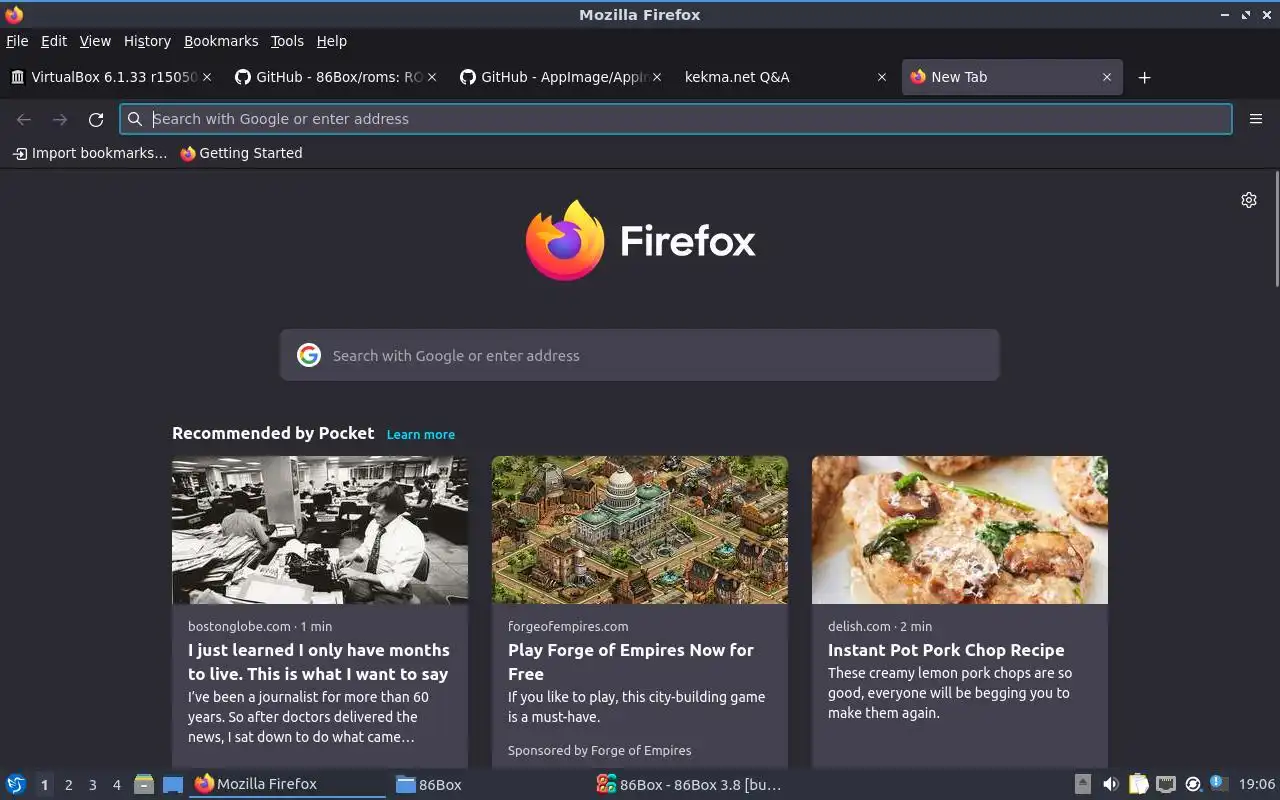The image size is (1280, 800).
Task: Open the Edit menu
Action: point(54,41)
